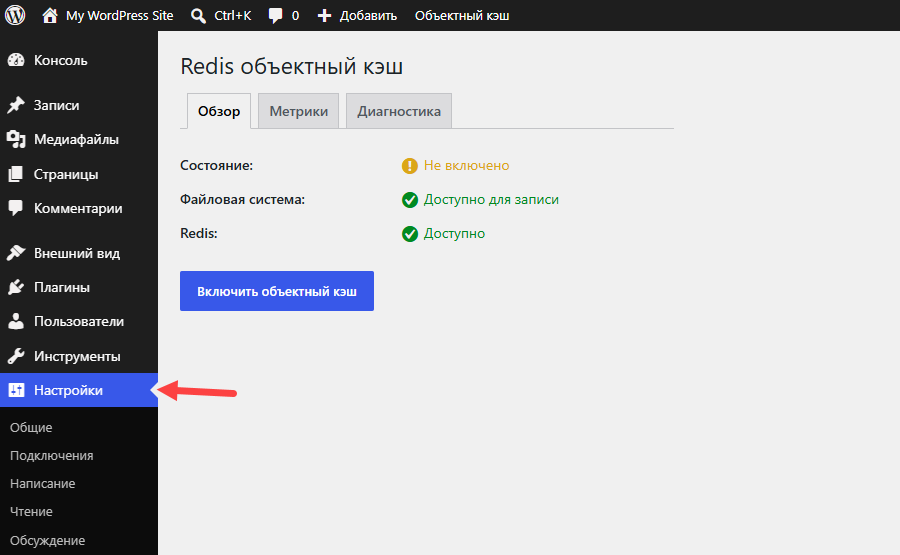The width and height of the screenshot is (900, 555).
Task: Click the Состояние: label
Action: (216, 165)
